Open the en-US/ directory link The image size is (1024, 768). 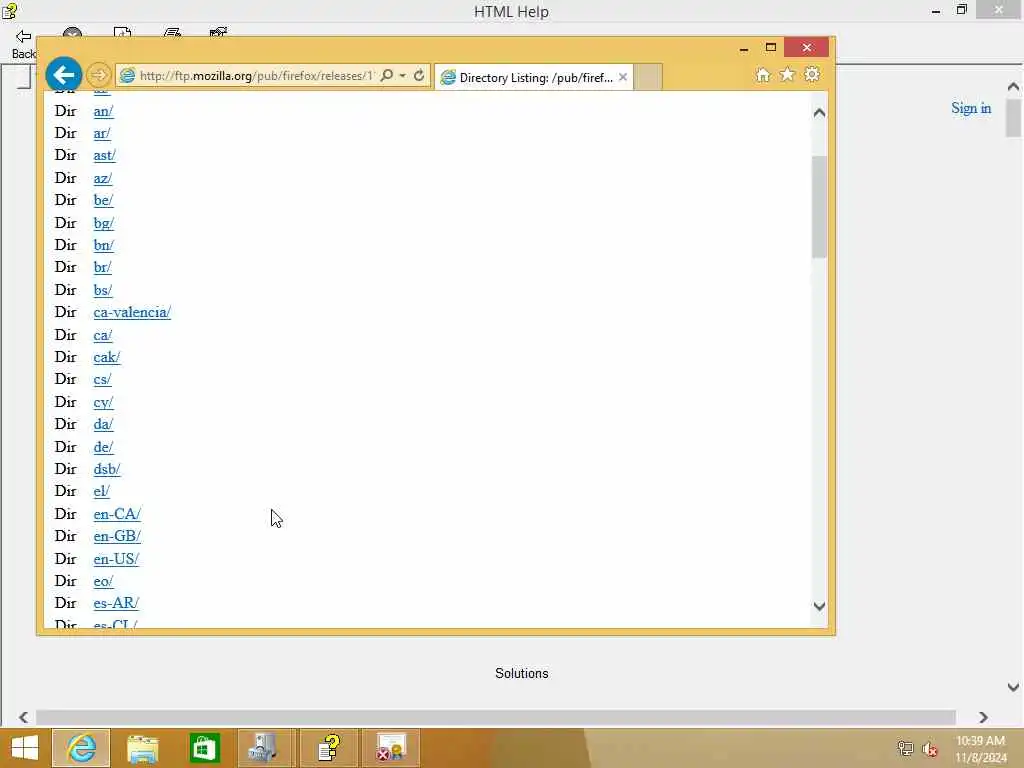(116, 560)
